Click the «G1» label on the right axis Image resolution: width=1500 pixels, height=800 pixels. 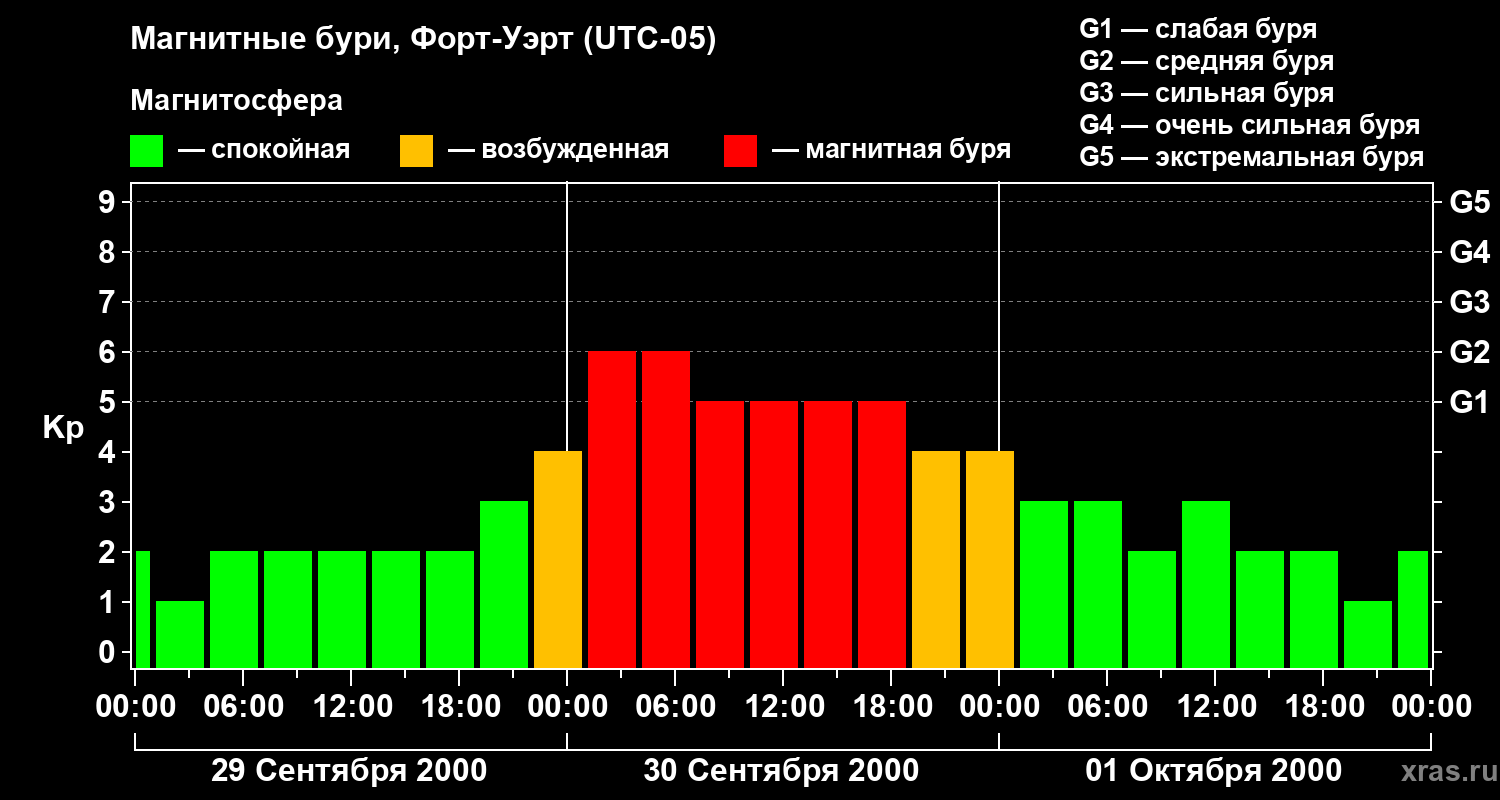(1469, 402)
